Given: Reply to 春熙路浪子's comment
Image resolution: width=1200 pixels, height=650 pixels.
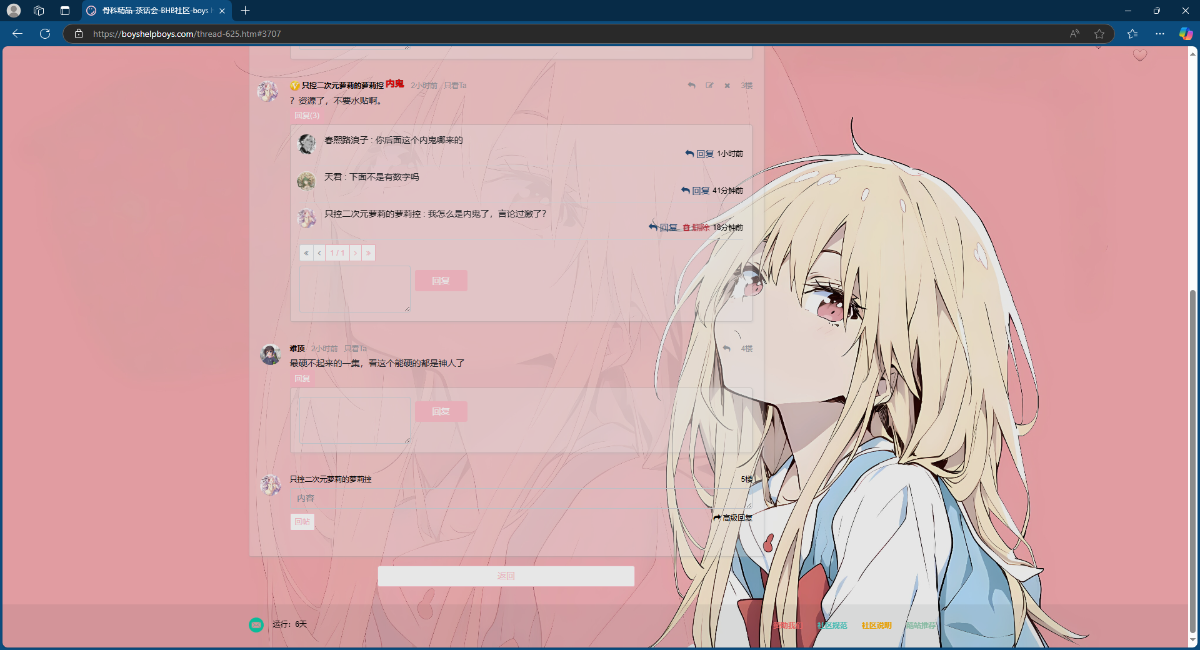Looking at the screenshot, I should 700,154.
